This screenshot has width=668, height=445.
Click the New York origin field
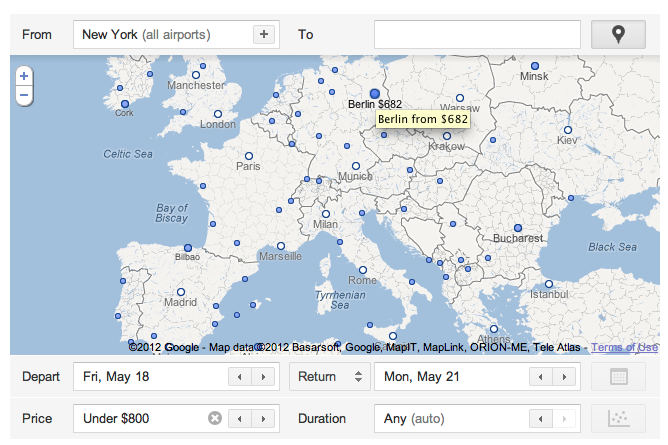click(x=160, y=34)
